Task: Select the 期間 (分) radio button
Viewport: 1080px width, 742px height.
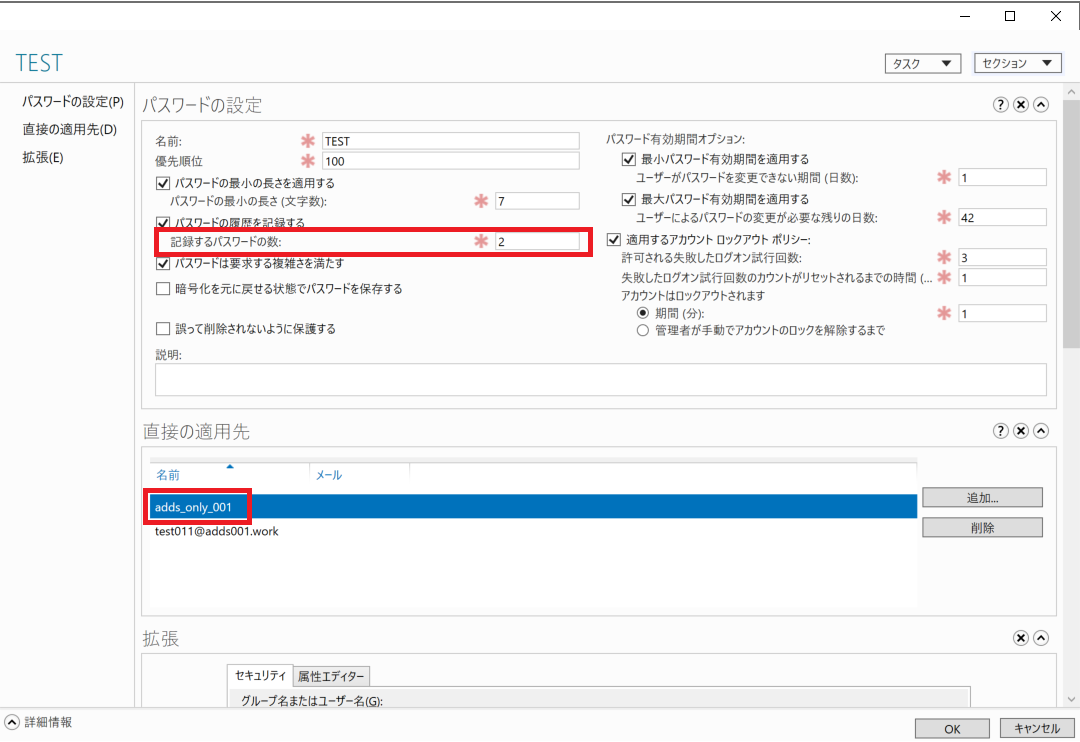Action: (643, 313)
